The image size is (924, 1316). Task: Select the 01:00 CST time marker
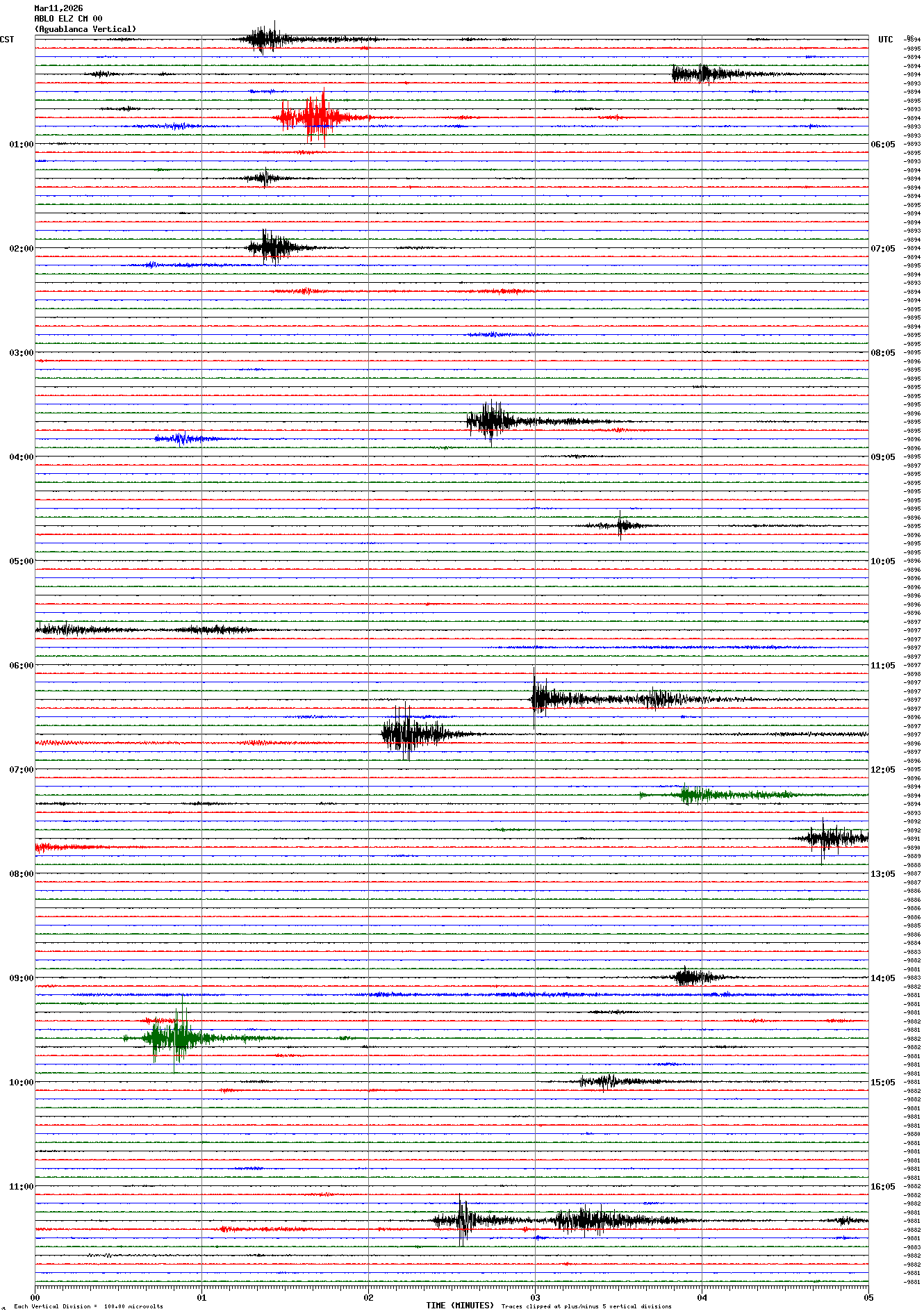(21, 145)
